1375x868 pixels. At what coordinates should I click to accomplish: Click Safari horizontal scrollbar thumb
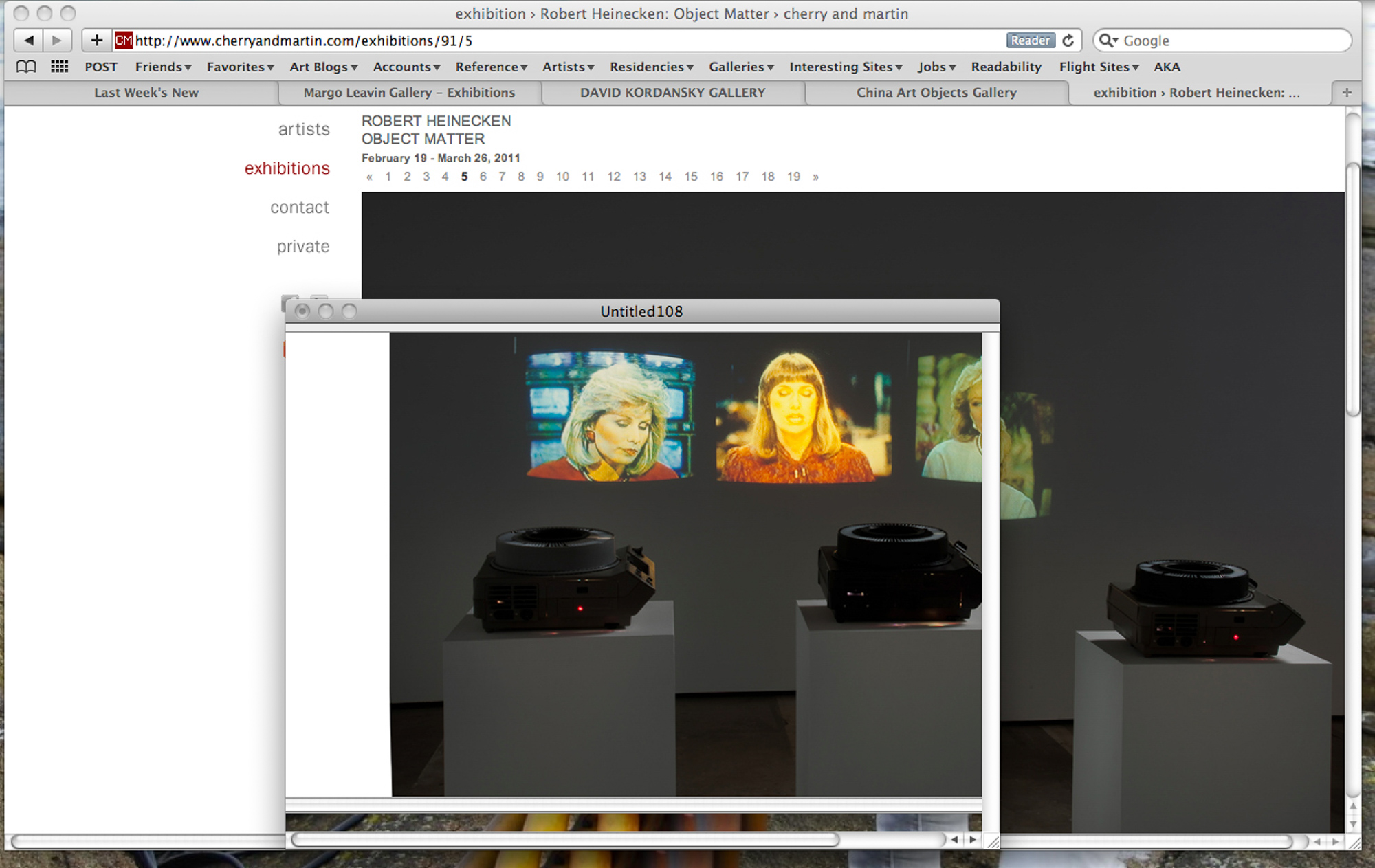(x=651, y=841)
